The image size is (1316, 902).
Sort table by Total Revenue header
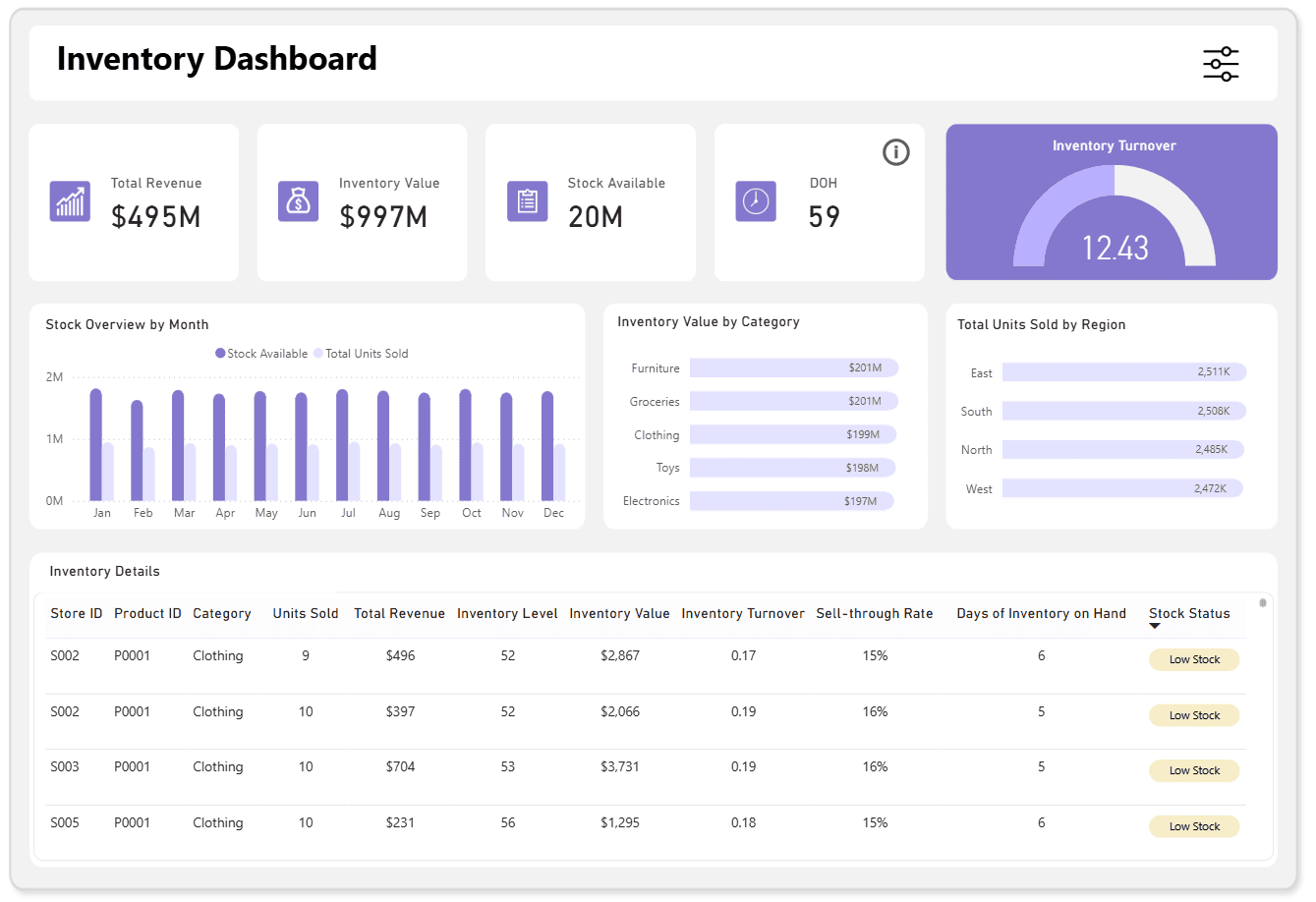pyautogui.click(x=399, y=613)
